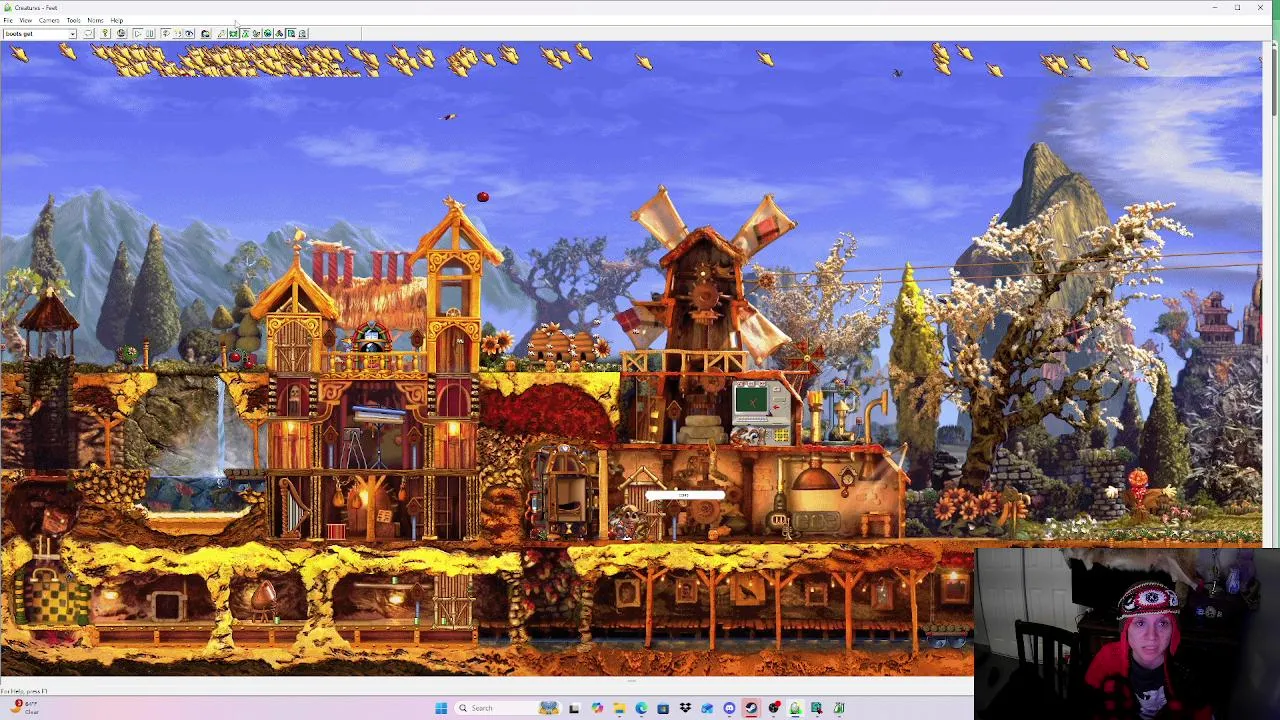Click the red ball floating in sky
The width and height of the screenshot is (1280, 720).
[483, 197]
